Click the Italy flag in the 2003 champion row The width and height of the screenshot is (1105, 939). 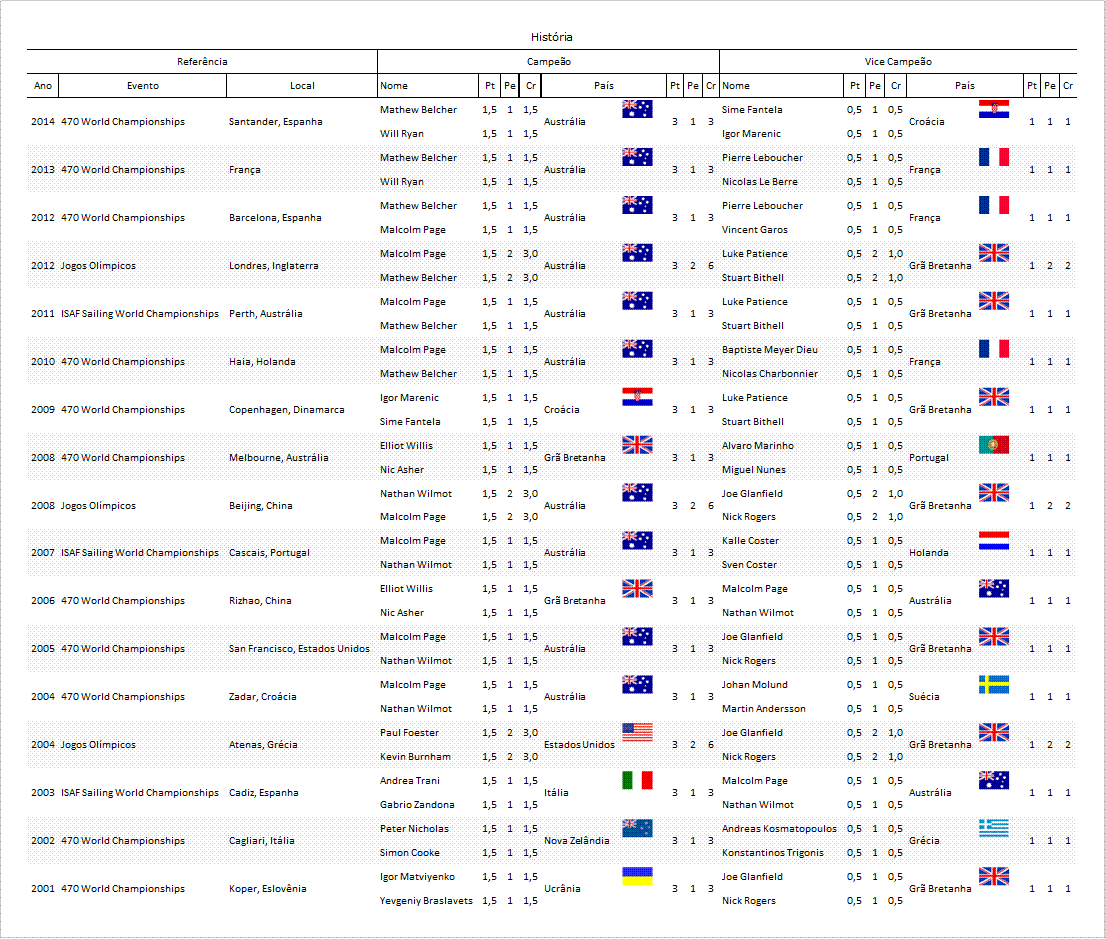click(x=637, y=780)
